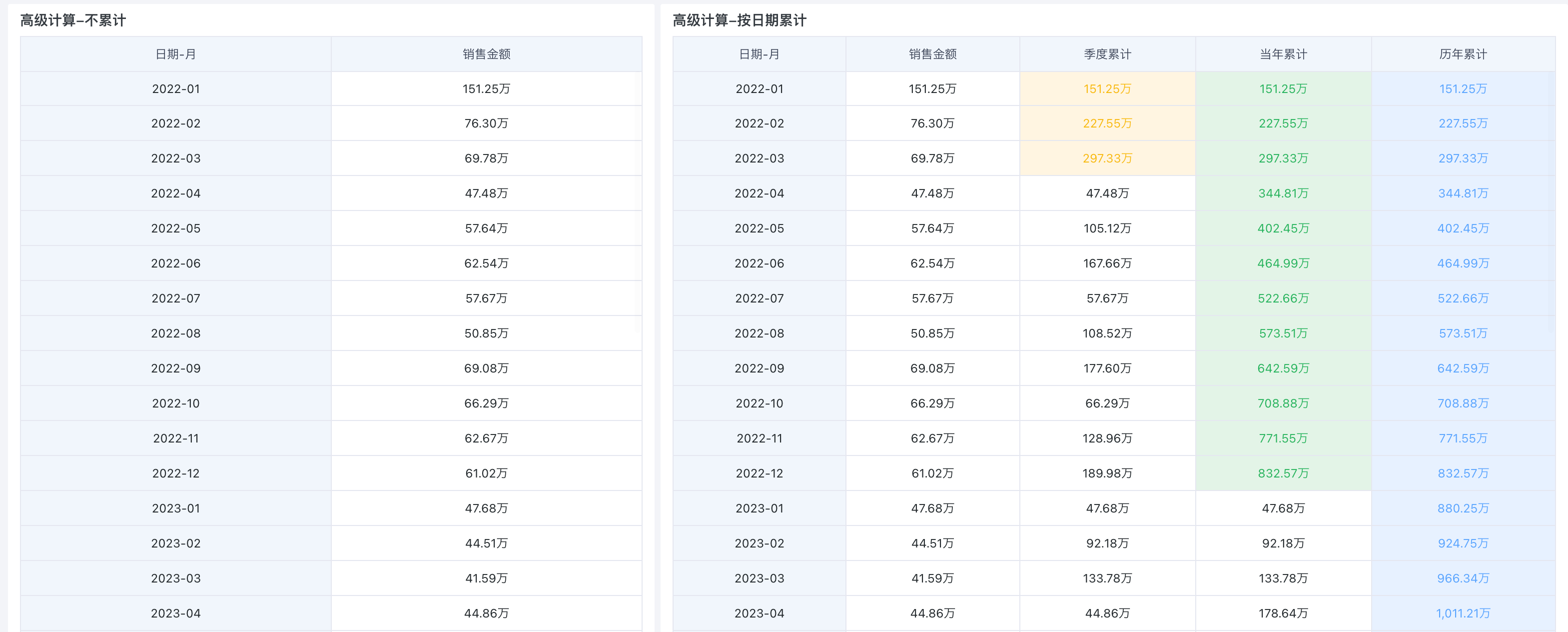Screen dimensions: 1568x632
Task: Click the 189.98万 quarterly cumulative cell
Action: (x=1107, y=473)
